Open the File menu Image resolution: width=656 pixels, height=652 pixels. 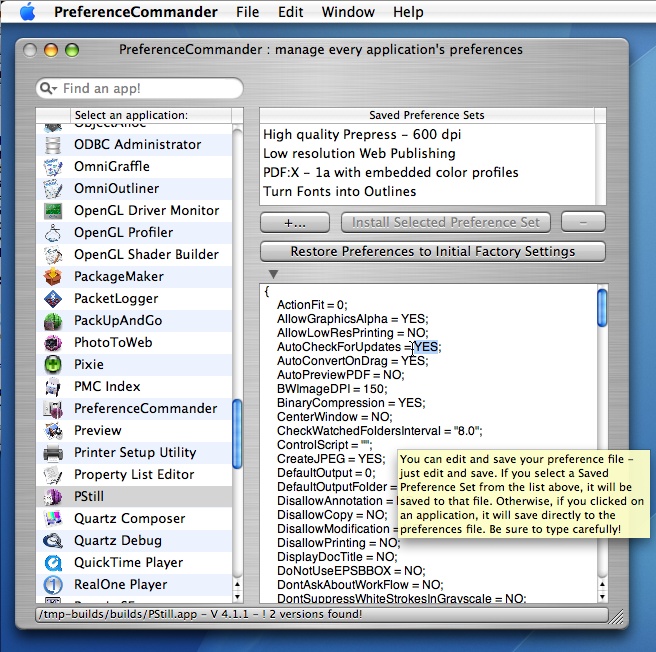click(x=247, y=12)
